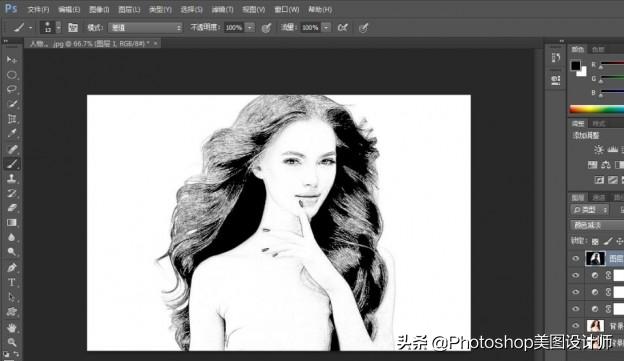This screenshot has height=361, width=624.
Task: Add a Color Balance adjustment
Action: (x=606, y=165)
